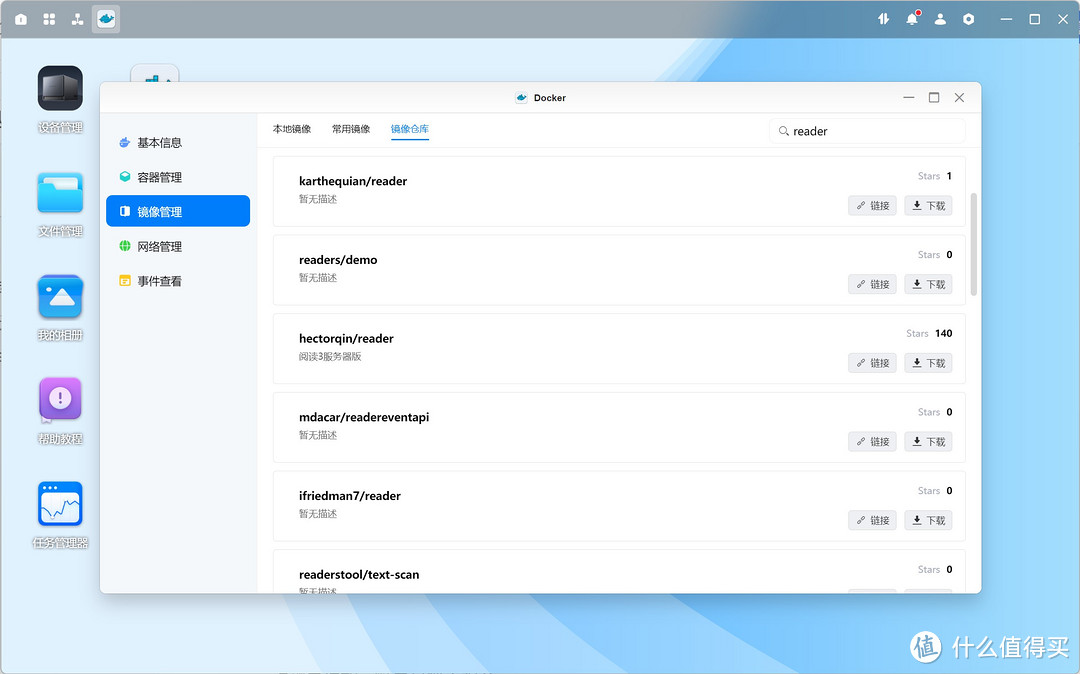
Task: Close the Docker window
Action: pyautogui.click(x=959, y=98)
